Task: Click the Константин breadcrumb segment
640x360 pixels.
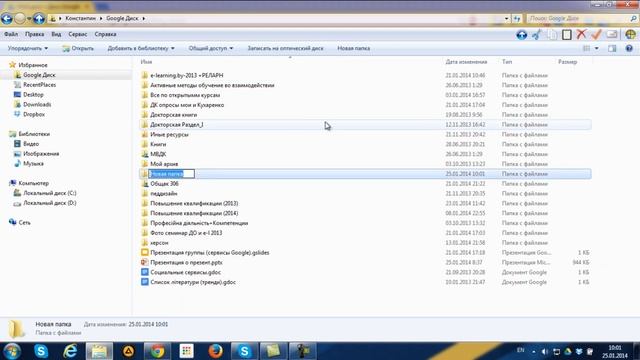Action: (80, 18)
